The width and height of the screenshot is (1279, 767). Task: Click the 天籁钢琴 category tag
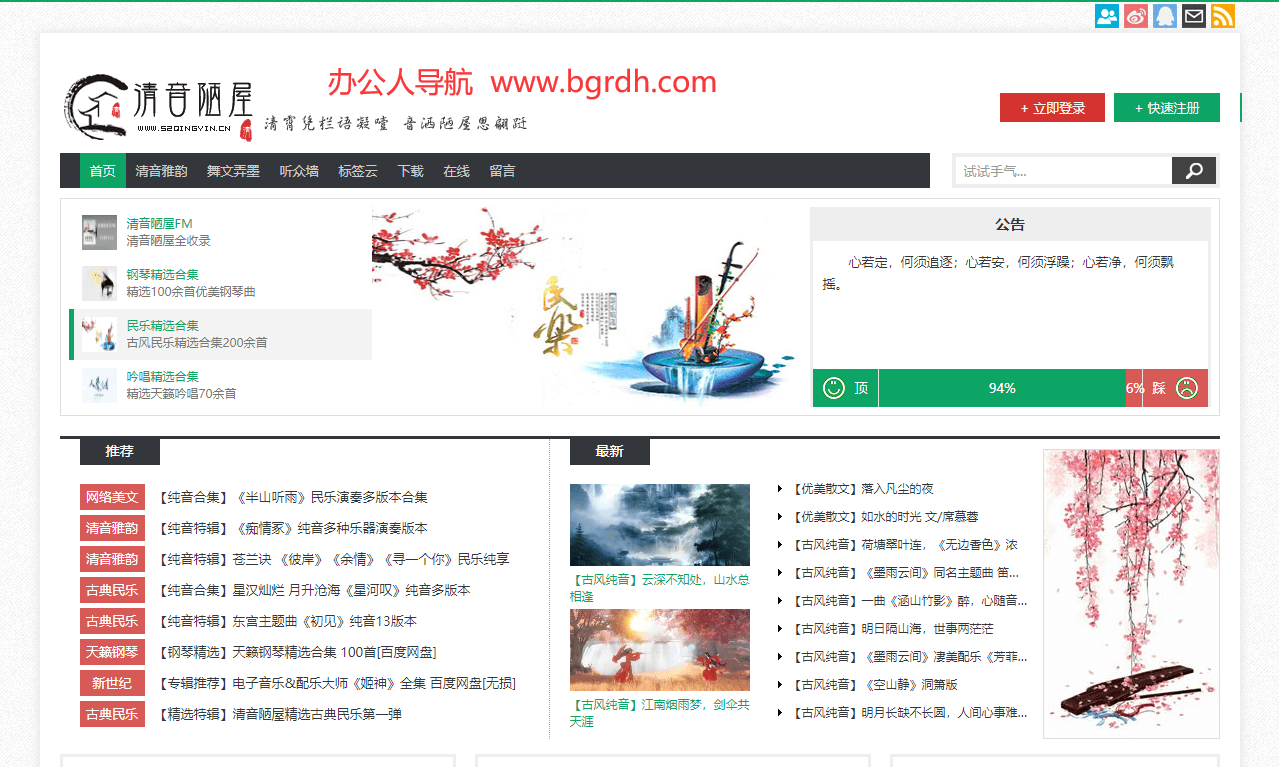pyautogui.click(x=112, y=652)
